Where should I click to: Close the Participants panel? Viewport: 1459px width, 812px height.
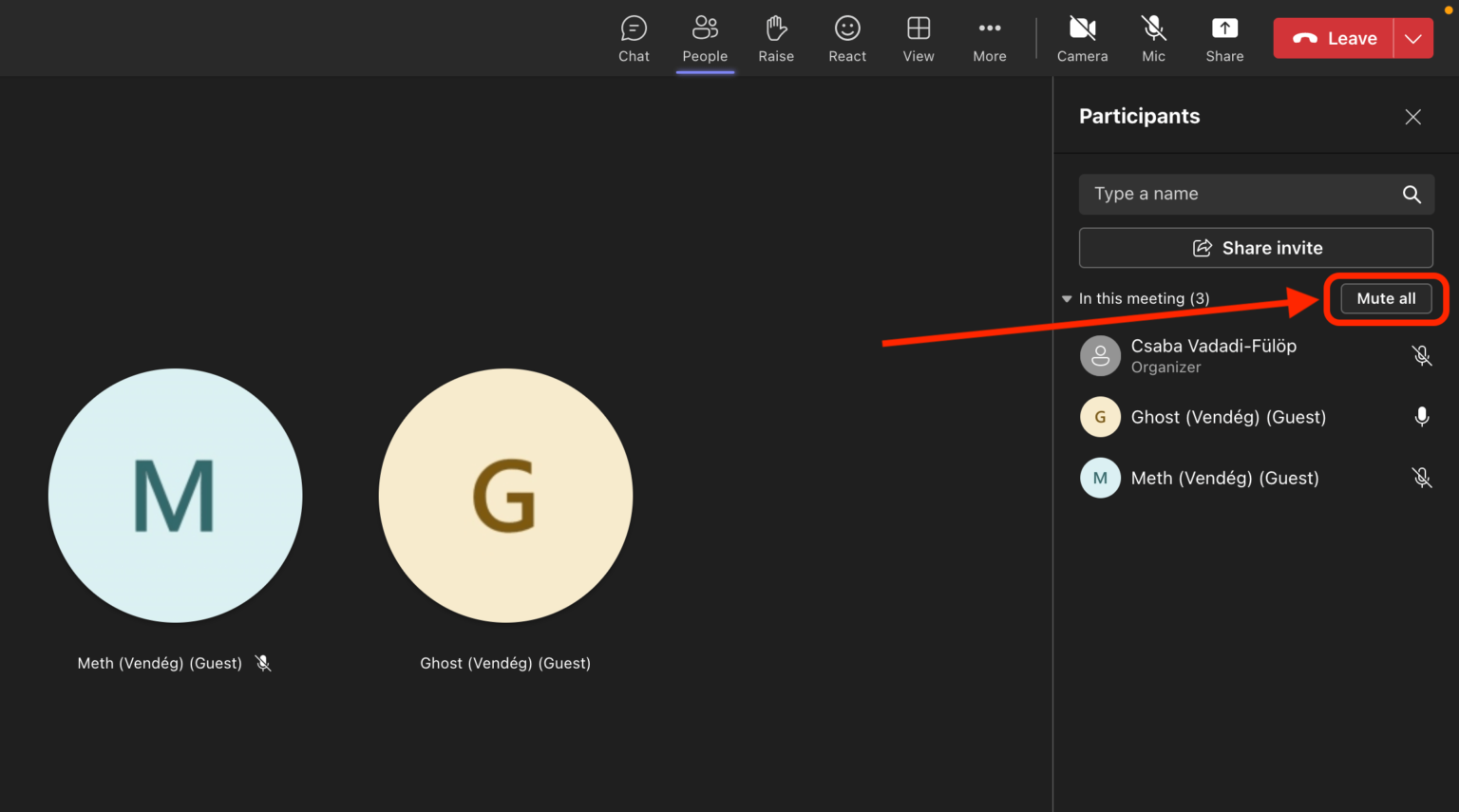1413,117
